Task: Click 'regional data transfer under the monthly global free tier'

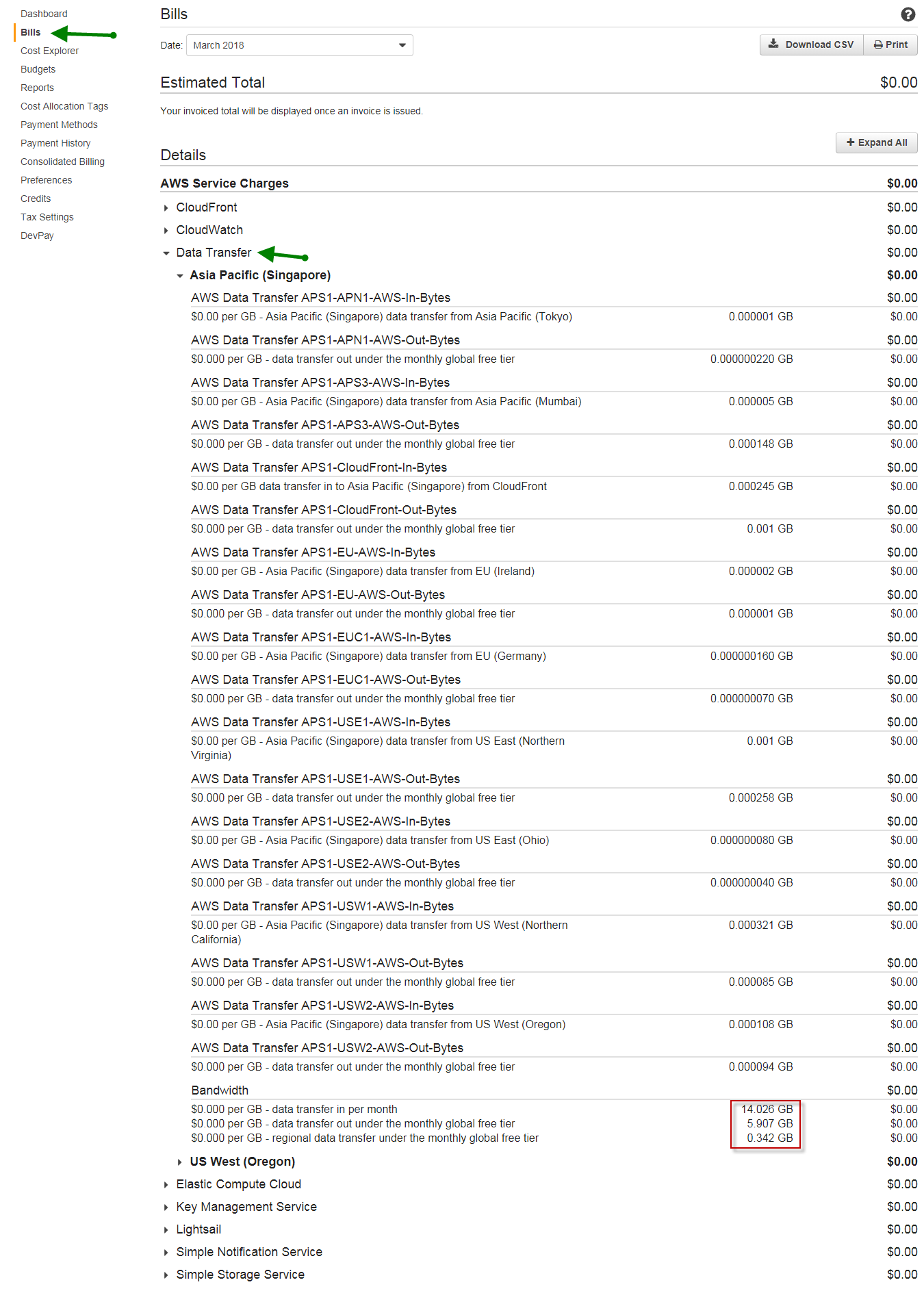Action: coord(365,1138)
